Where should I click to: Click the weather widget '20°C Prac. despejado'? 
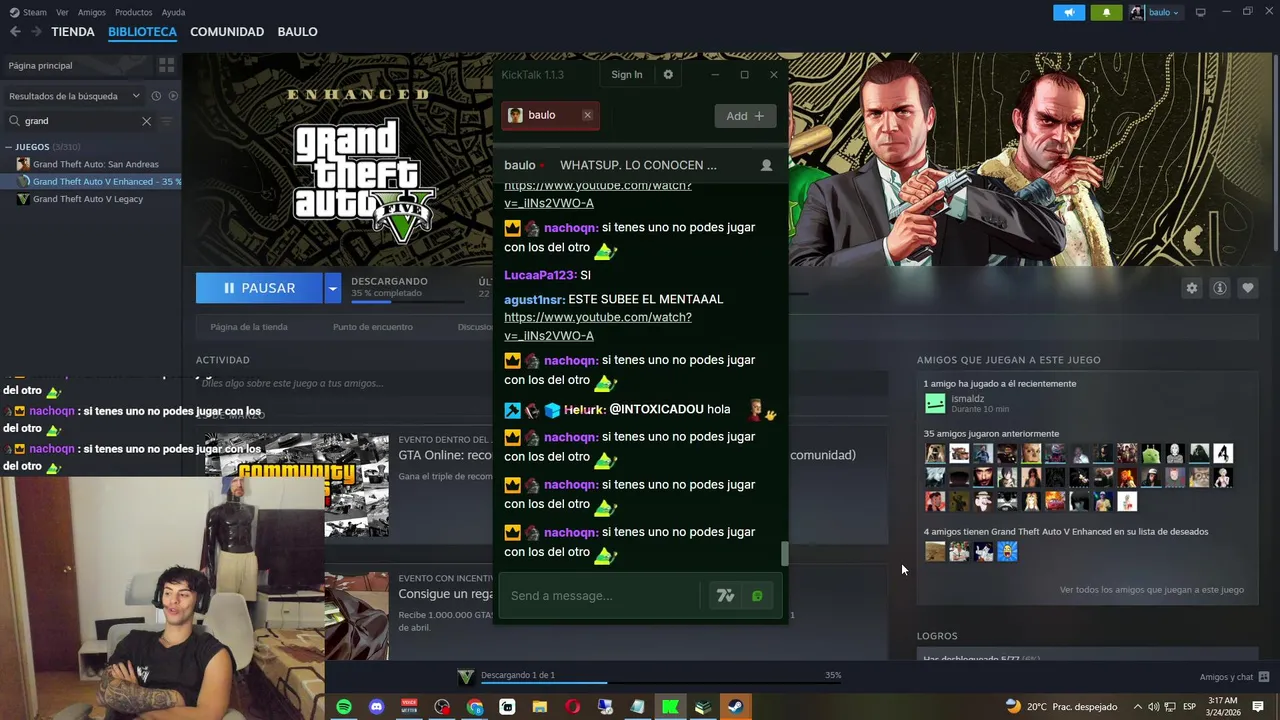click(1062, 707)
